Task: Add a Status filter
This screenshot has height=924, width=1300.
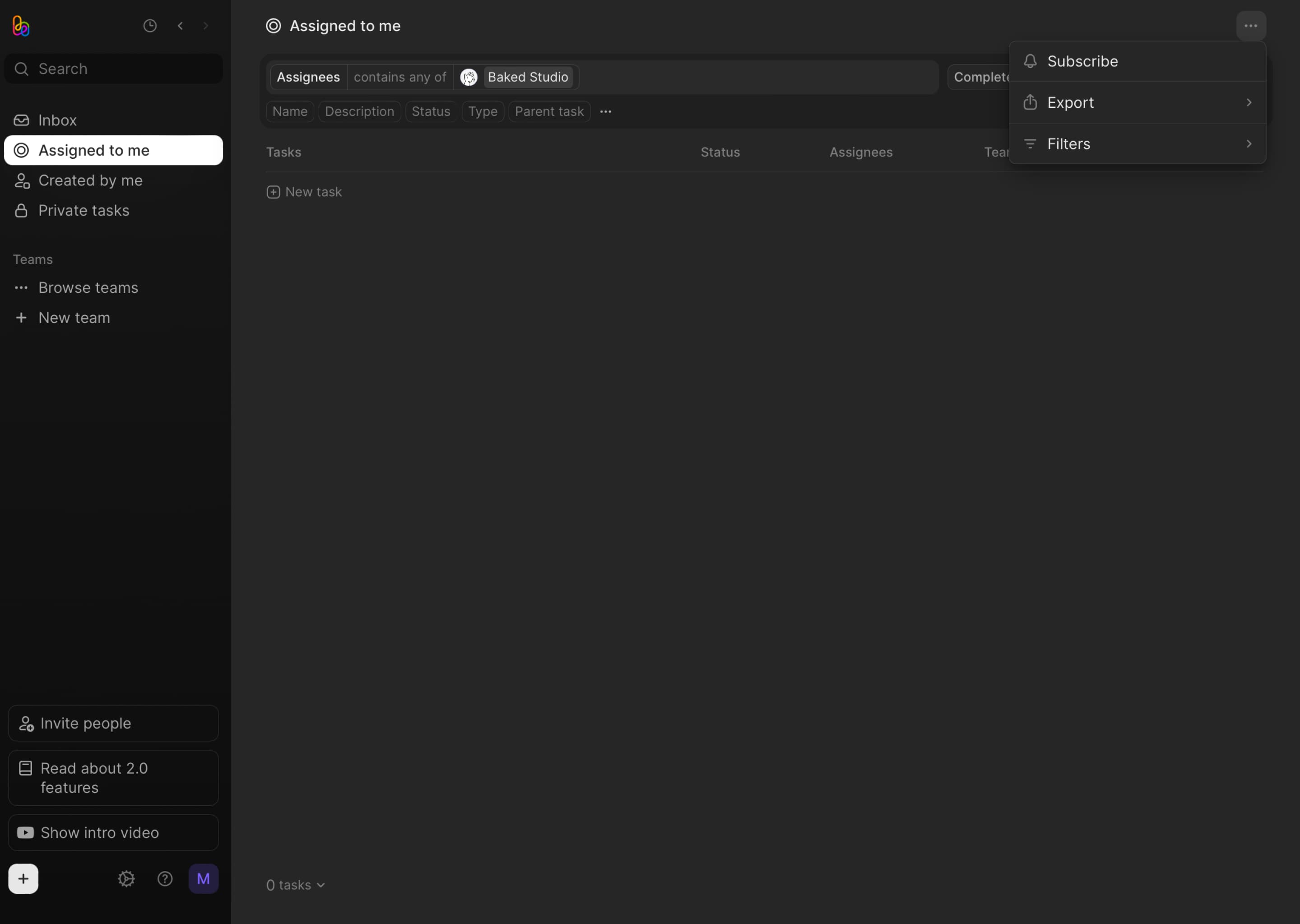Action: [x=431, y=111]
